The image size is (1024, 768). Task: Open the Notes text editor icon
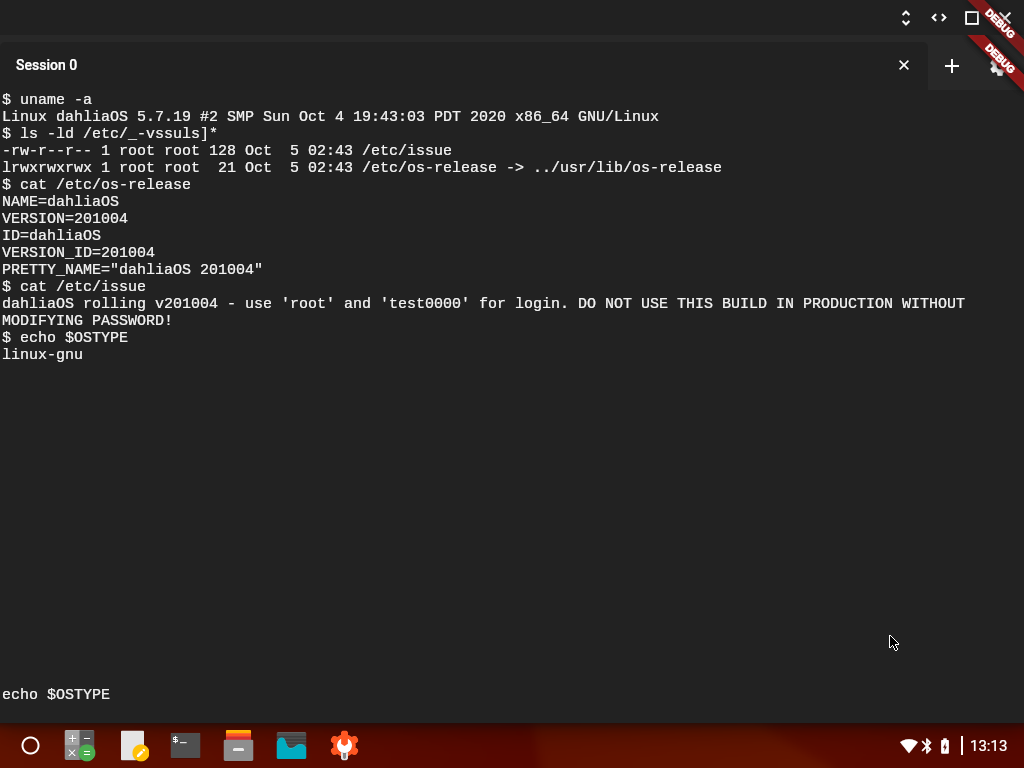point(135,745)
